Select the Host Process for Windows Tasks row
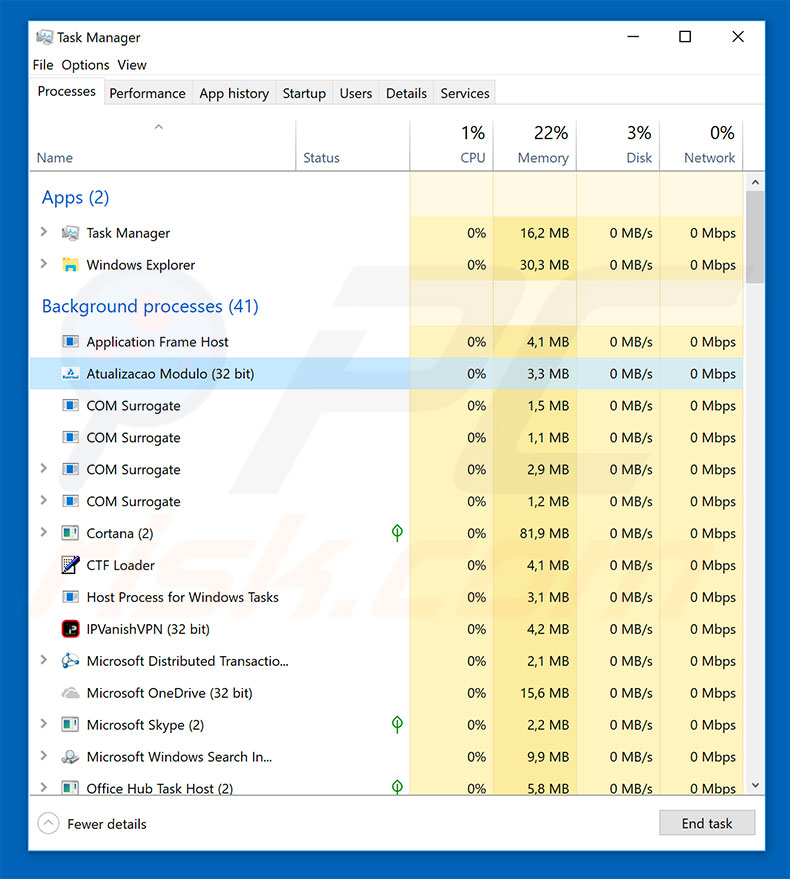This screenshot has height=879, width=790. (182, 597)
